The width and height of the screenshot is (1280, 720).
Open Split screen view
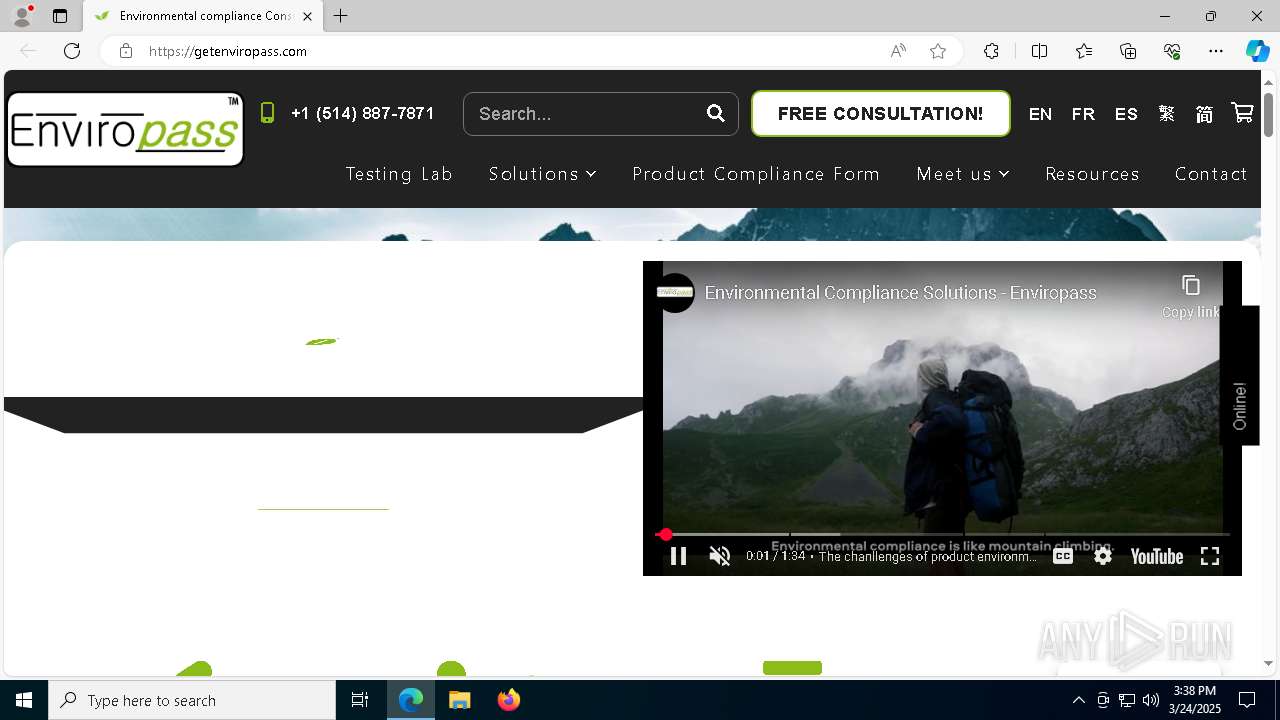tap(1039, 51)
